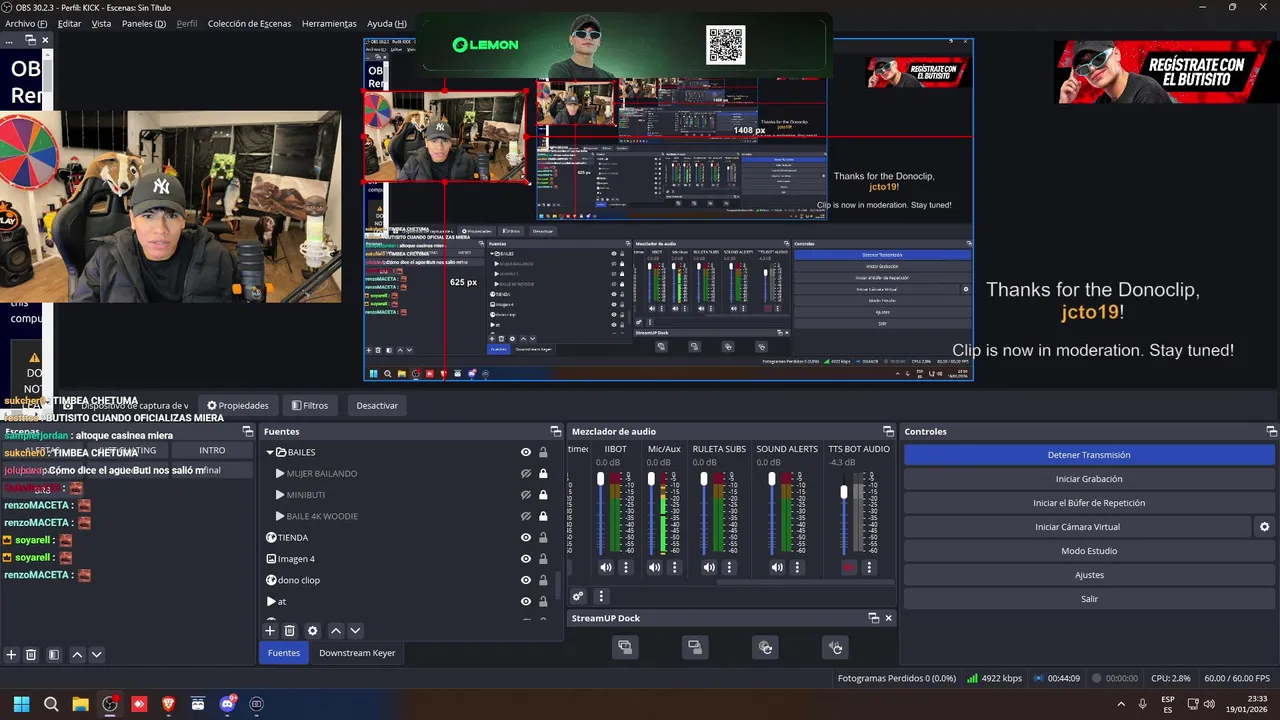Screen dimensions: 1280x720
Task: Open SOUND ALERTS channel options menu dots
Action: click(x=797, y=567)
